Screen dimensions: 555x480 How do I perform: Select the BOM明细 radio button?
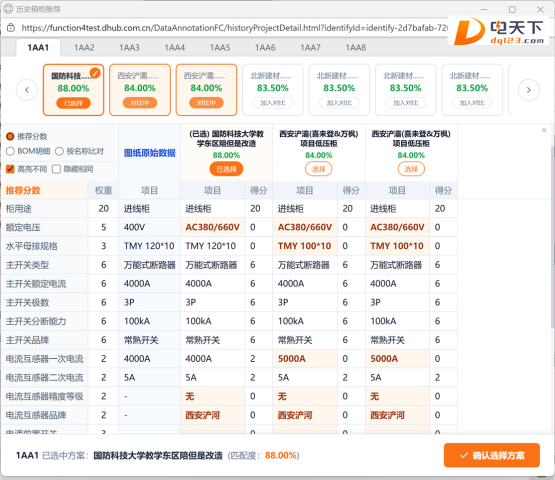pyautogui.click(x=10, y=152)
